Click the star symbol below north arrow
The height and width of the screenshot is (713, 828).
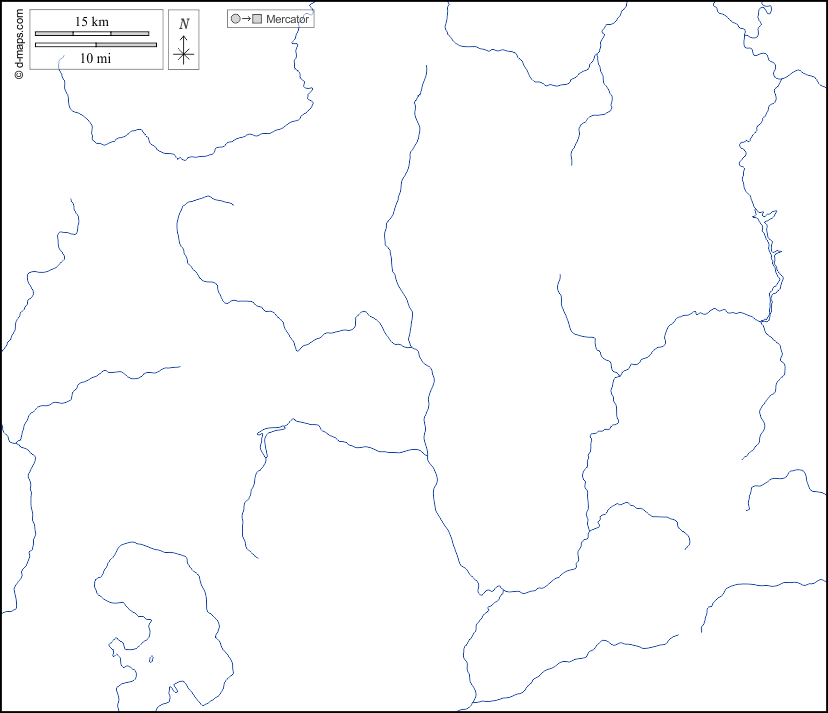pos(183,55)
